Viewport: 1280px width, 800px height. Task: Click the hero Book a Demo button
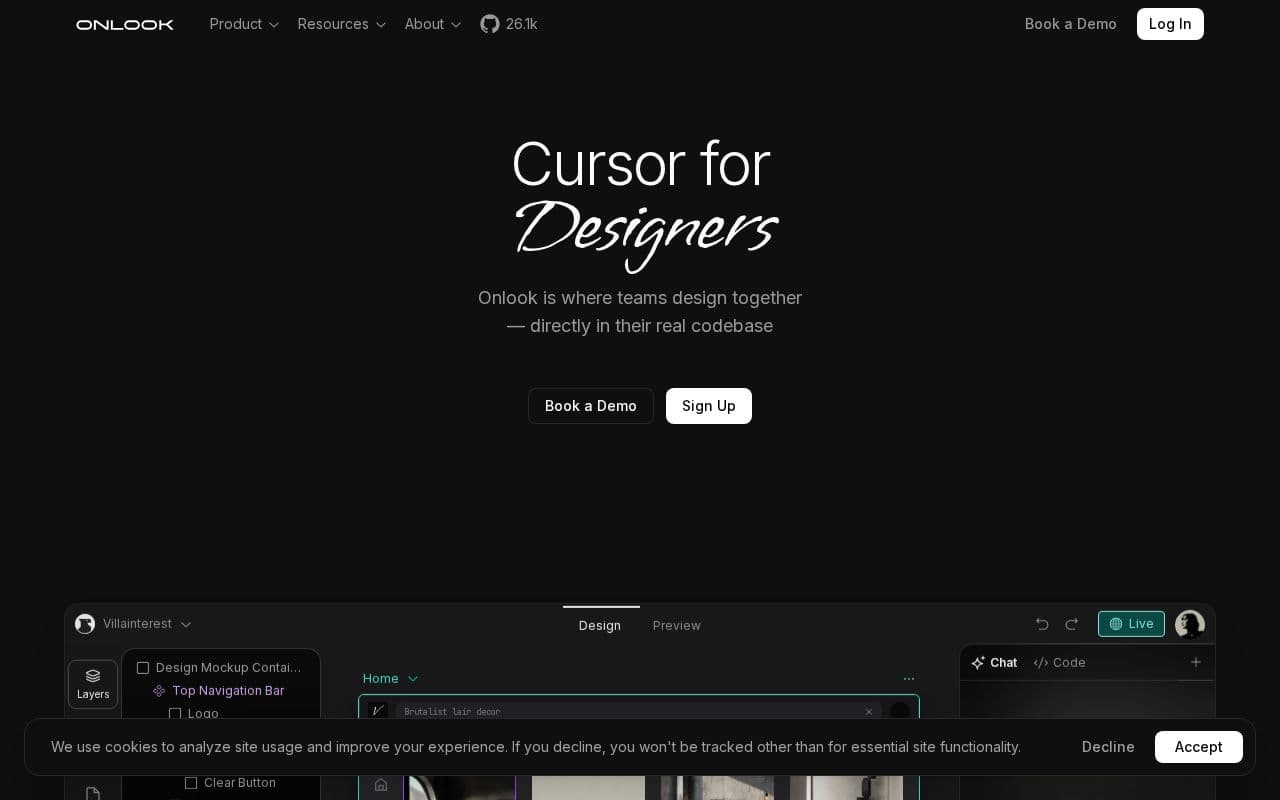pos(591,406)
